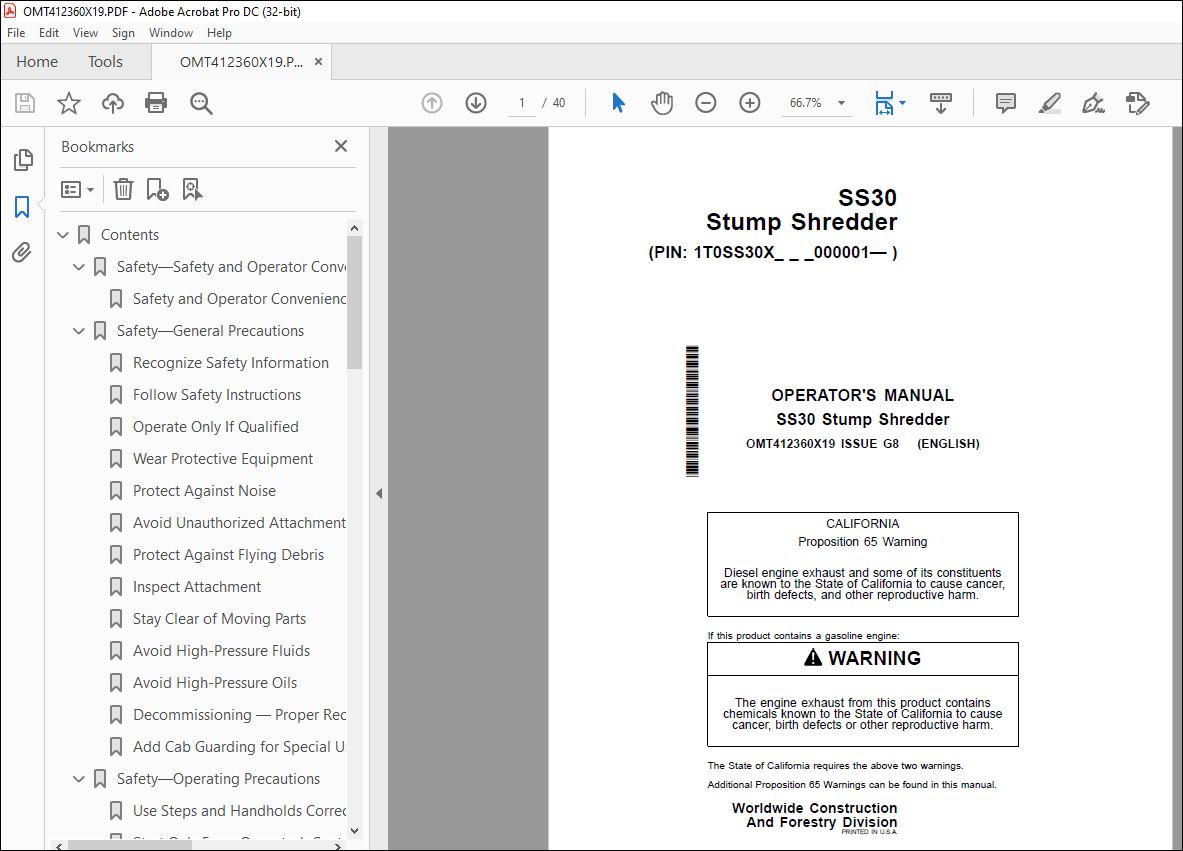Open the zoom level dropdown
Viewport: 1183px width, 851px height.
(x=841, y=103)
